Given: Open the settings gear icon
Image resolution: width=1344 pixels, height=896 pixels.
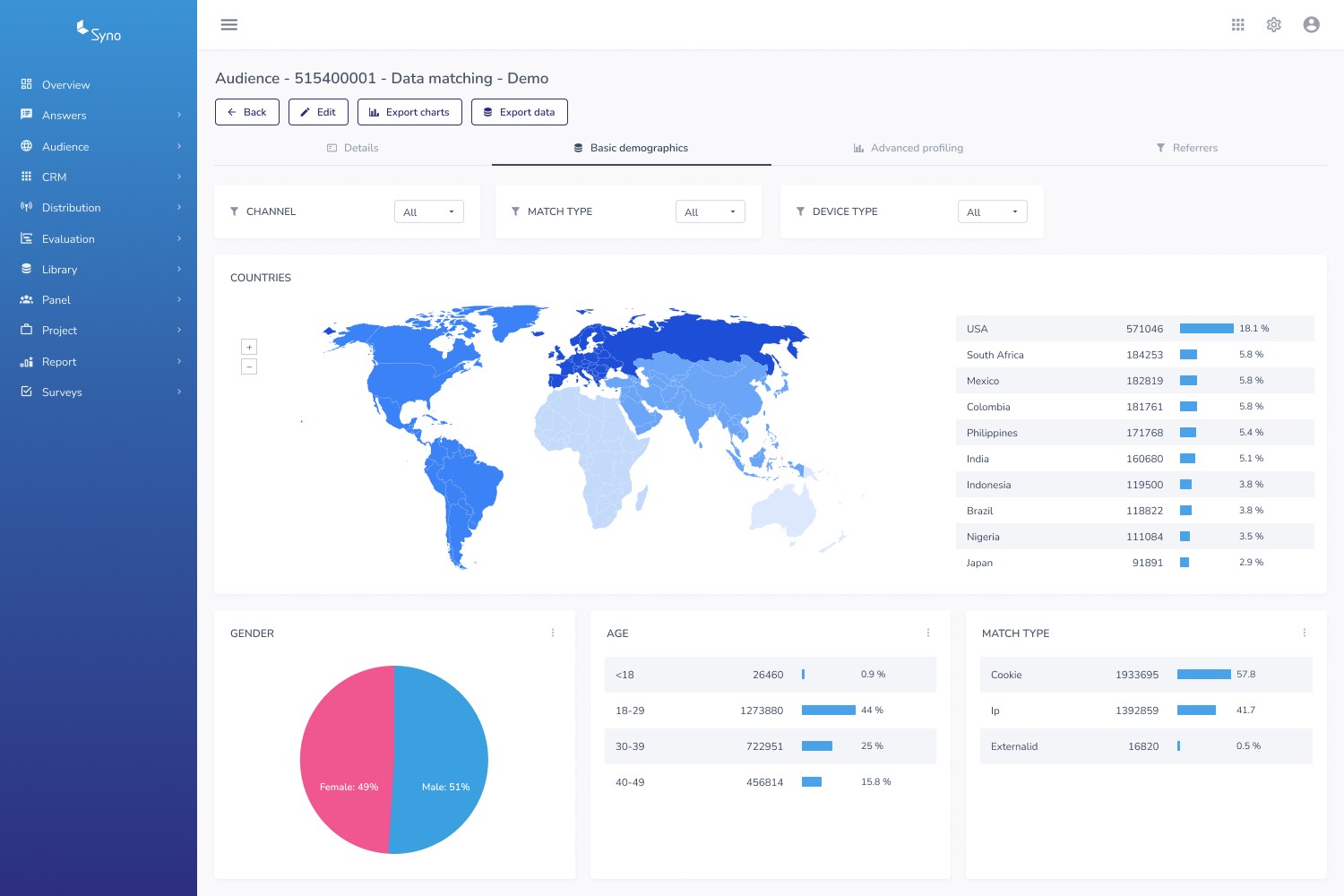Looking at the screenshot, I should pyautogui.click(x=1274, y=25).
